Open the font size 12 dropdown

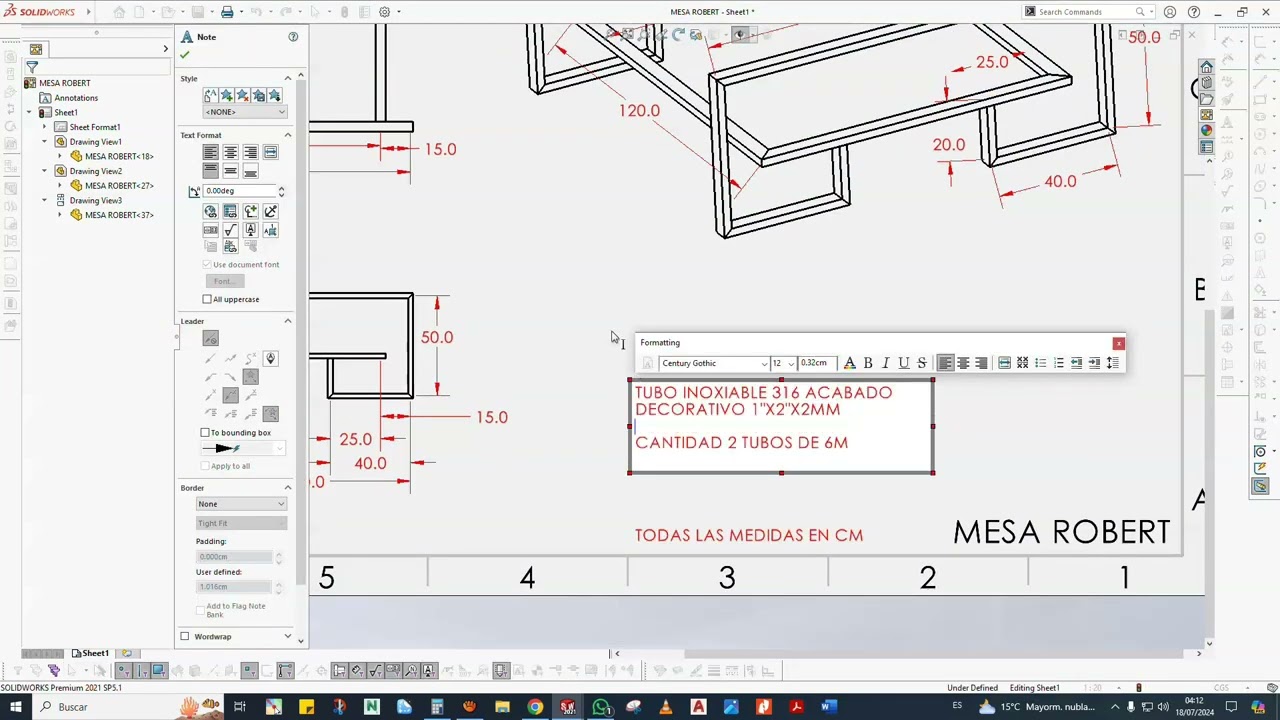pyautogui.click(x=790, y=364)
